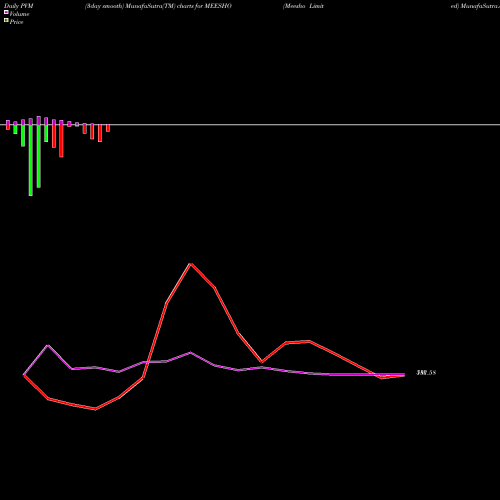500x500 pixels.
Task: Click the 'charts for MEESHO' heading text
Action: pos(204,6)
